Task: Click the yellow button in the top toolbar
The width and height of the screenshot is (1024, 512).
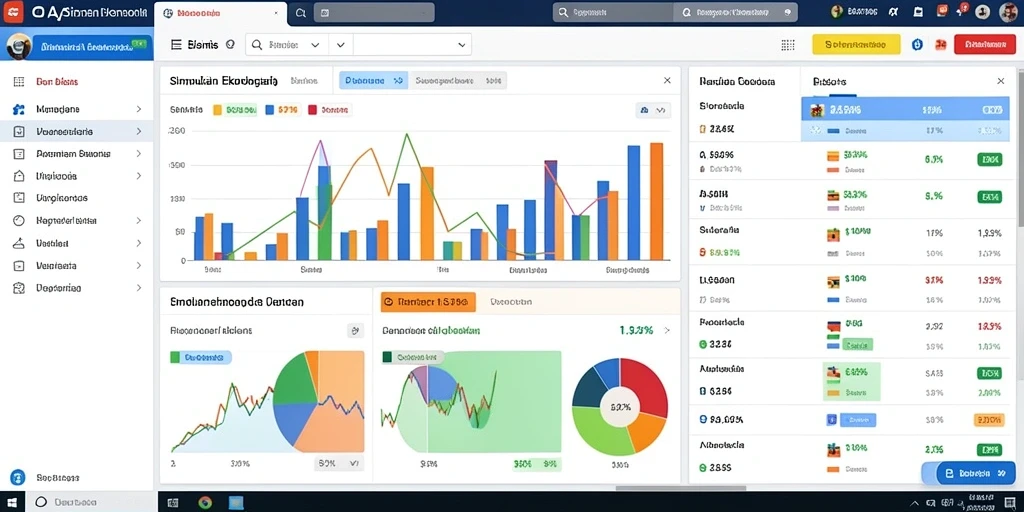Action: pyautogui.click(x=856, y=44)
